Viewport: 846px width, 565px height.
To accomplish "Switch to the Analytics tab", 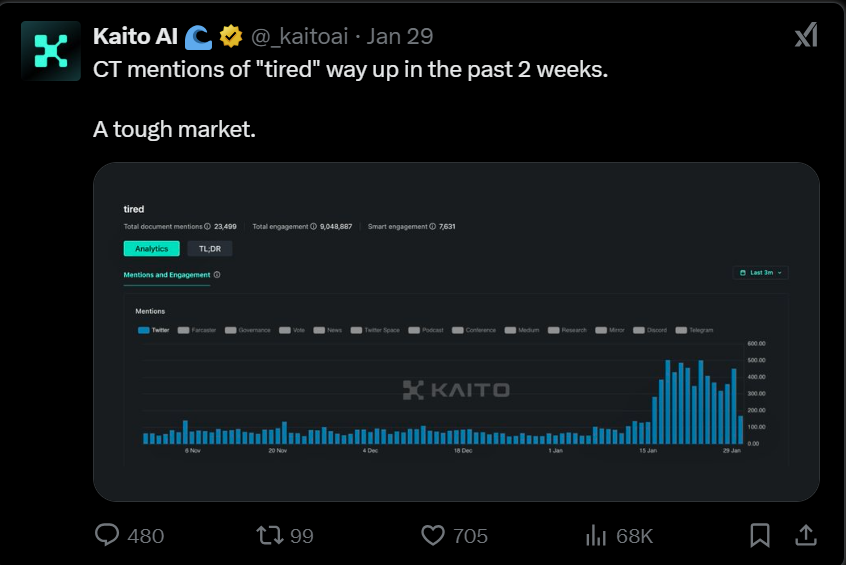I will click(151, 249).
